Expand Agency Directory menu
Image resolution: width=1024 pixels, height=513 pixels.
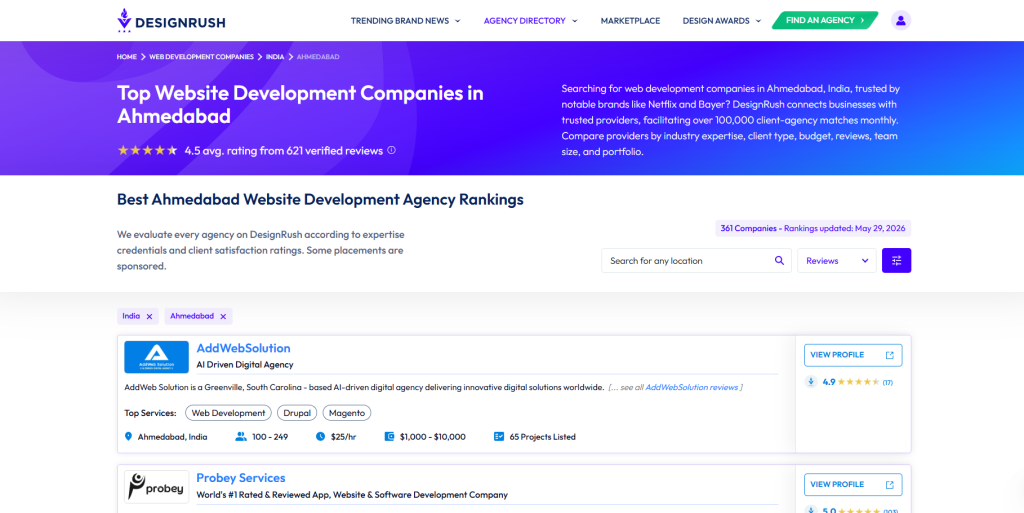[530, 21]
